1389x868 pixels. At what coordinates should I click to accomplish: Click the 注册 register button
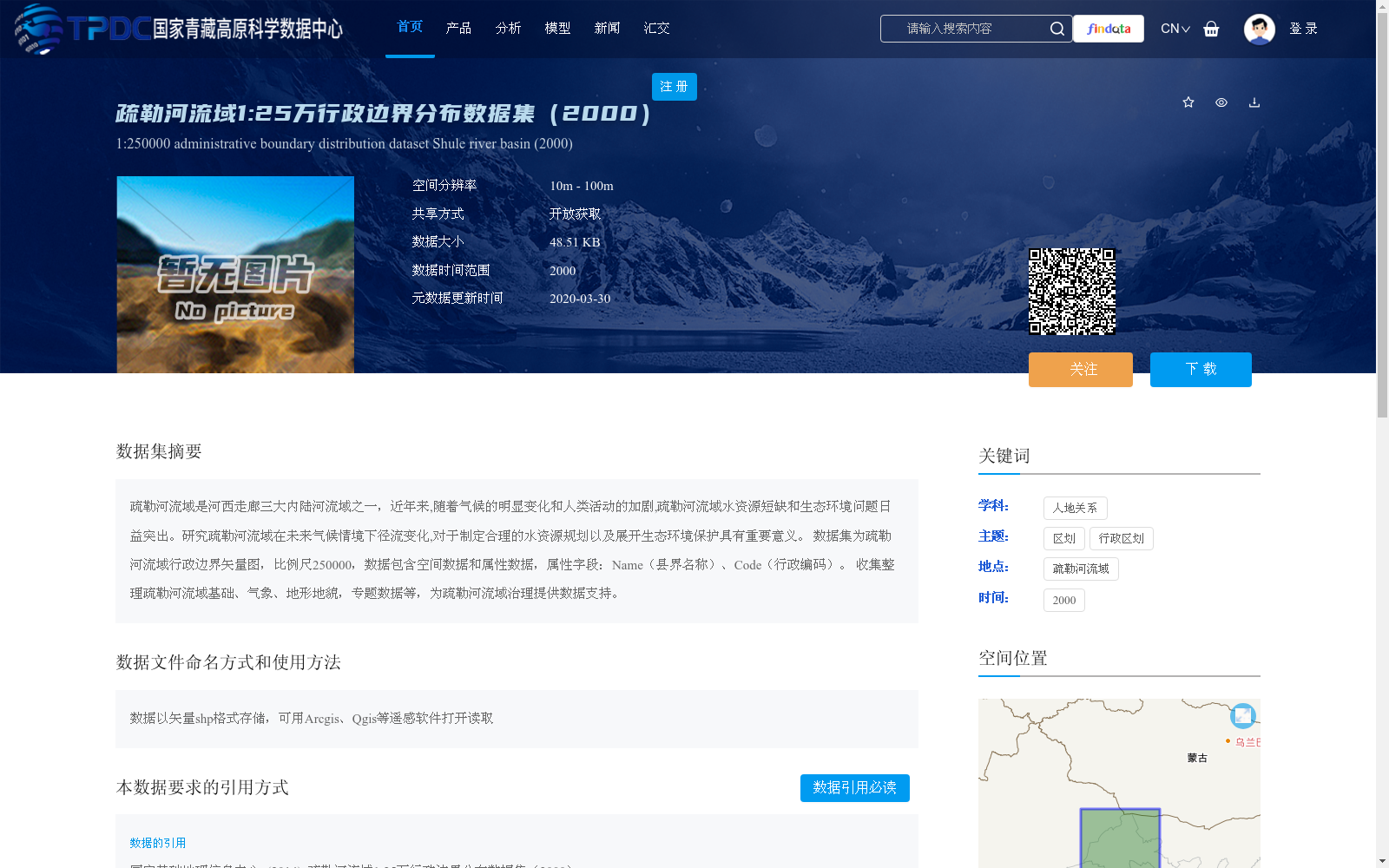[675, 87]
